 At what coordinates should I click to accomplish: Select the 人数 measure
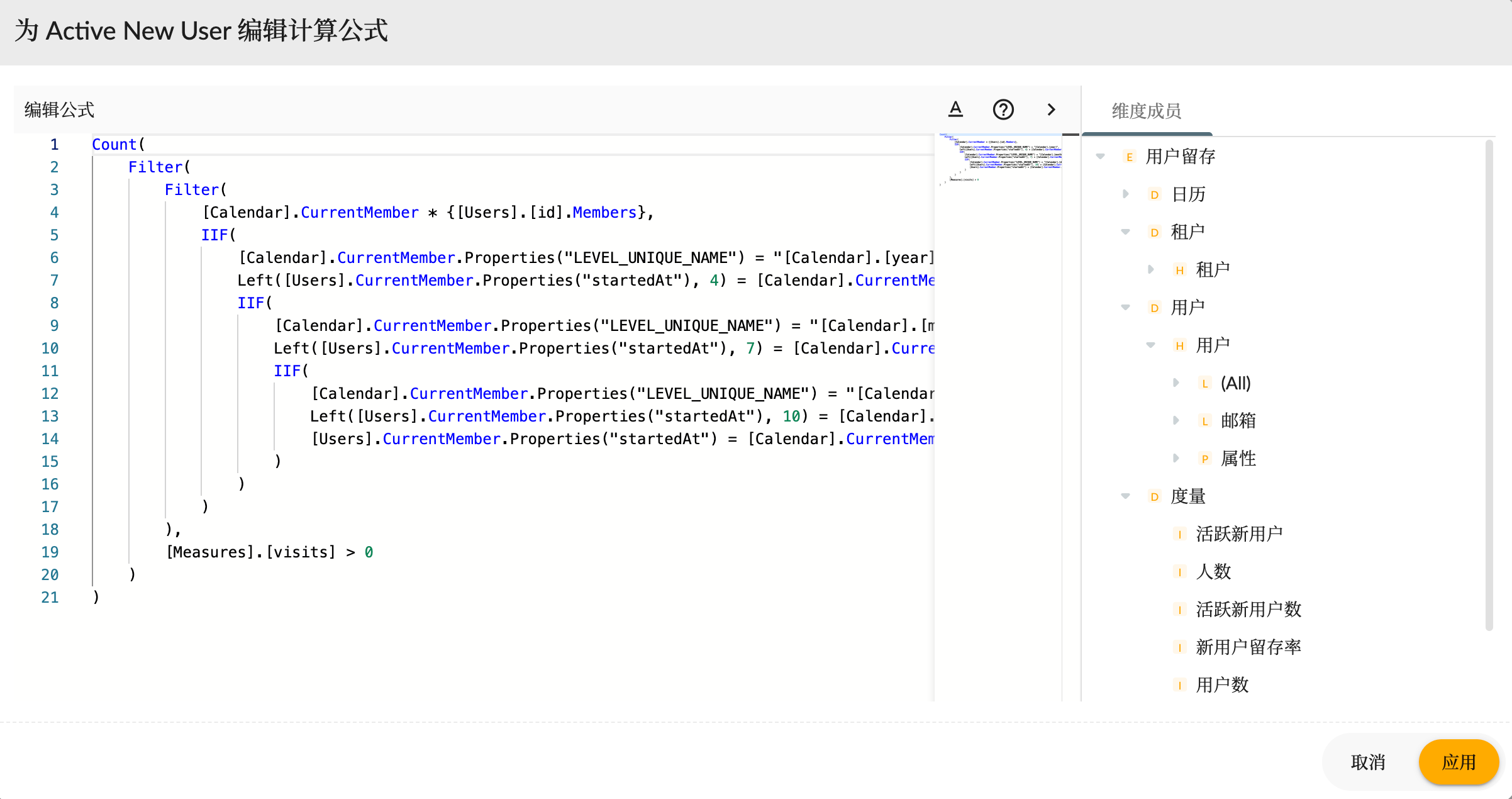tap(1214, 571)
